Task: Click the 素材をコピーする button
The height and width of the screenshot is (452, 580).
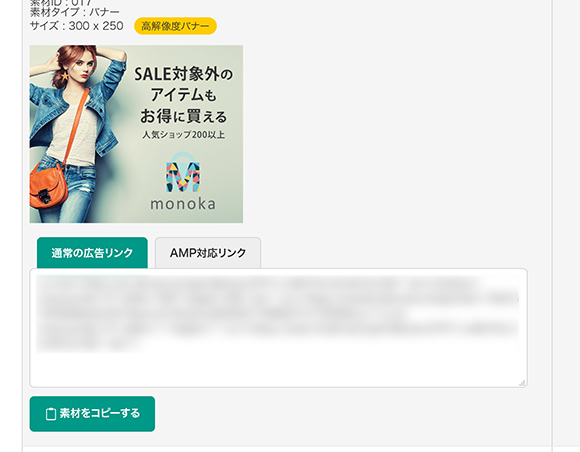Action: coord(92,414)
